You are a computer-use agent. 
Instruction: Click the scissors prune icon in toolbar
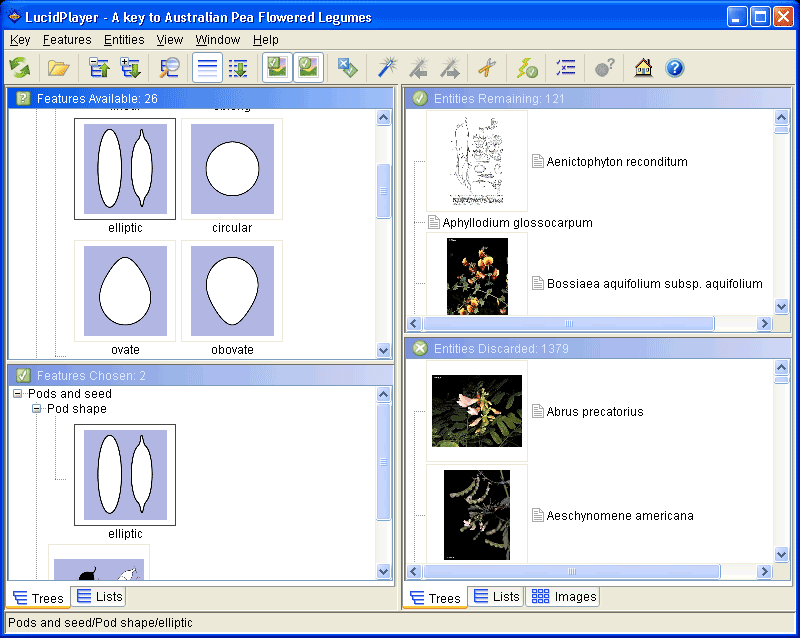486,68
